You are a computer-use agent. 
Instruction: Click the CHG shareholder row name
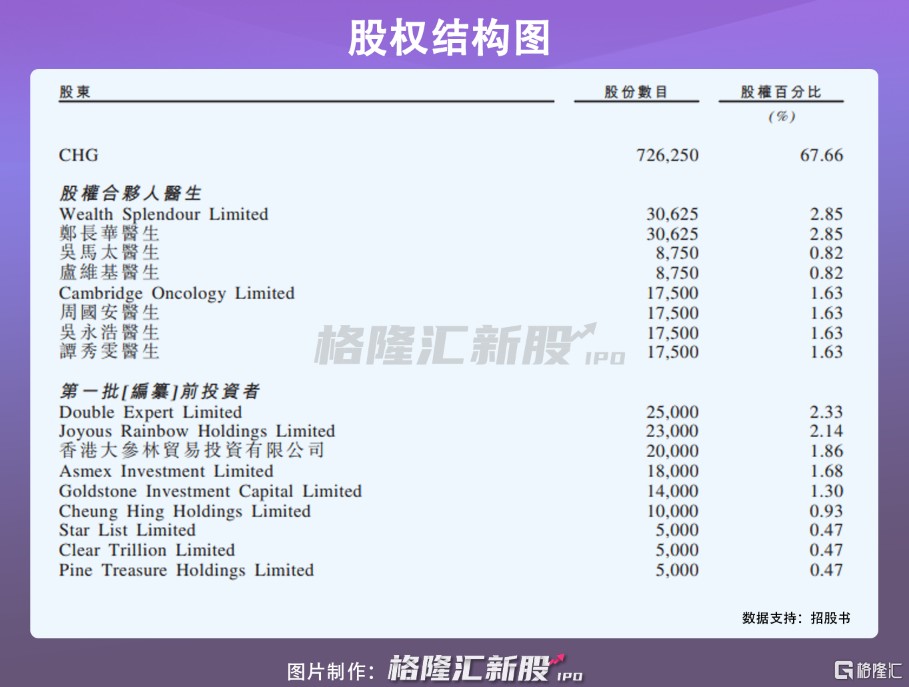79,155
